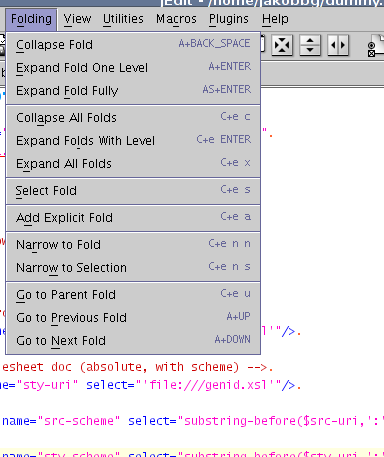The width and height of the screenshot is (384, 457).
Task: Click the 'file:///genid.xsl' string in the editor
Action: coord(208,385)
